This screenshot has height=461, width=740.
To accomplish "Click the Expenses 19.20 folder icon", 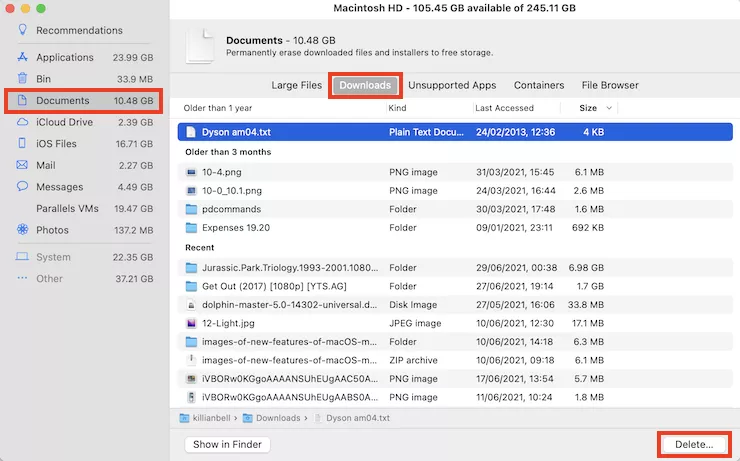I will [x=191, y=228].
